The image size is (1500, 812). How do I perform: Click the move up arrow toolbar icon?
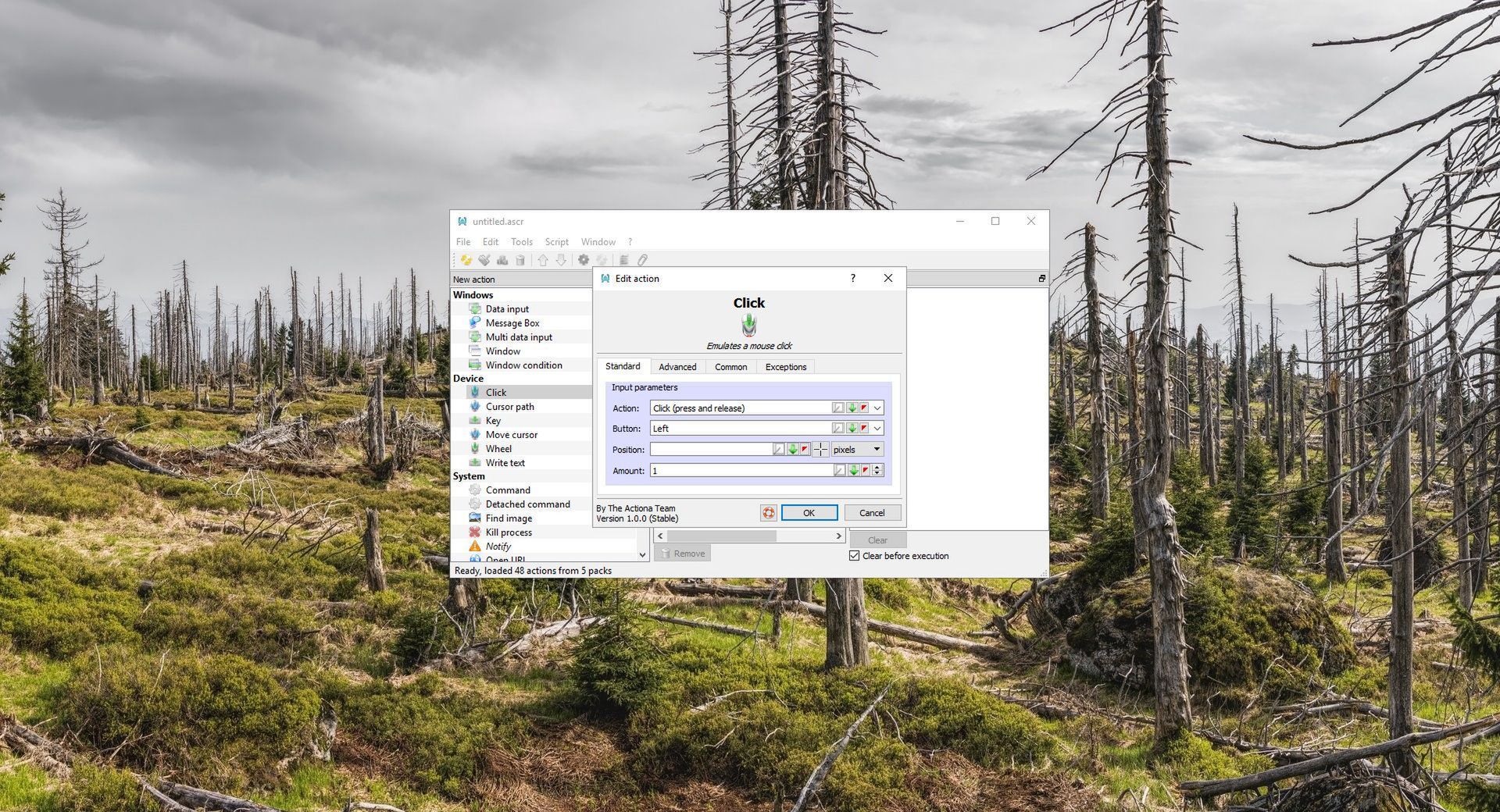[543, 260]
